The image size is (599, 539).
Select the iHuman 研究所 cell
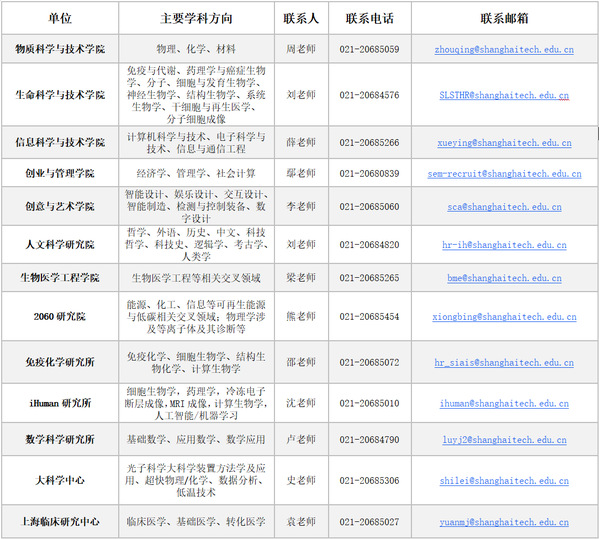(60, 403)
